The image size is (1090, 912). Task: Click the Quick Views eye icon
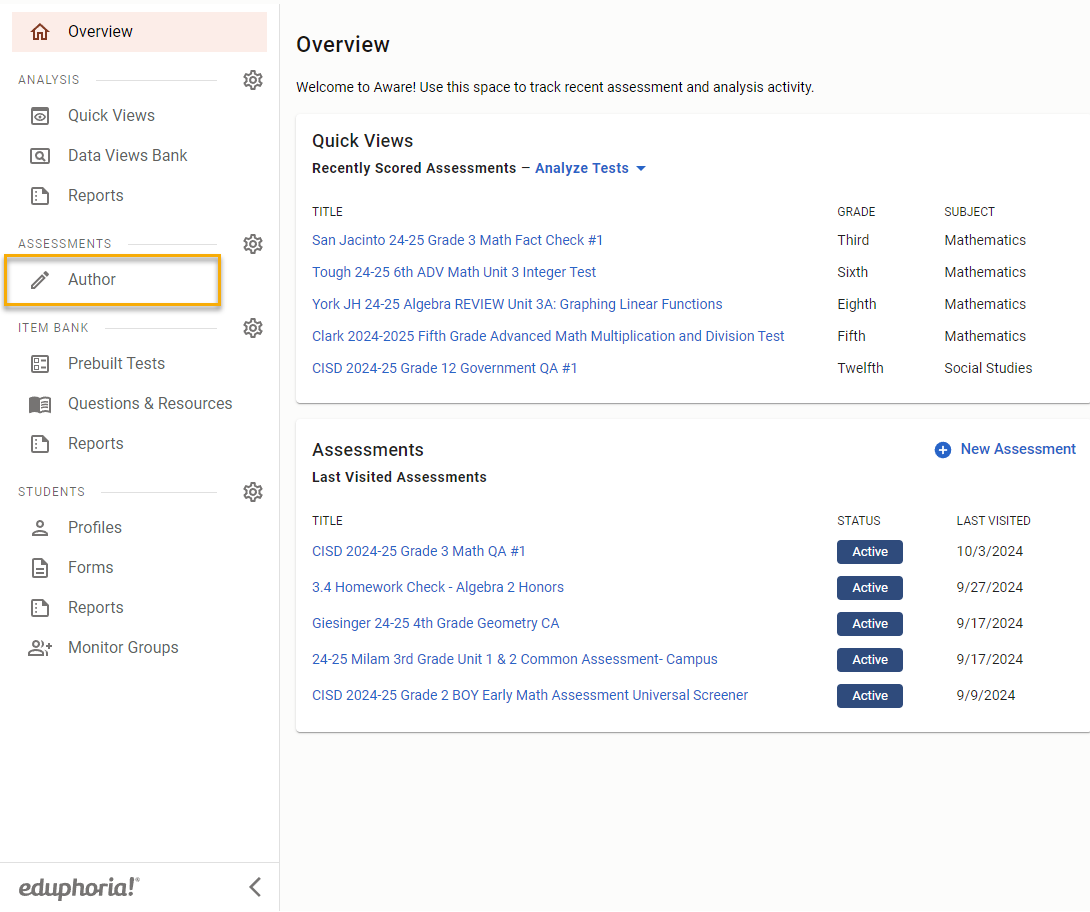click(40, 116)
